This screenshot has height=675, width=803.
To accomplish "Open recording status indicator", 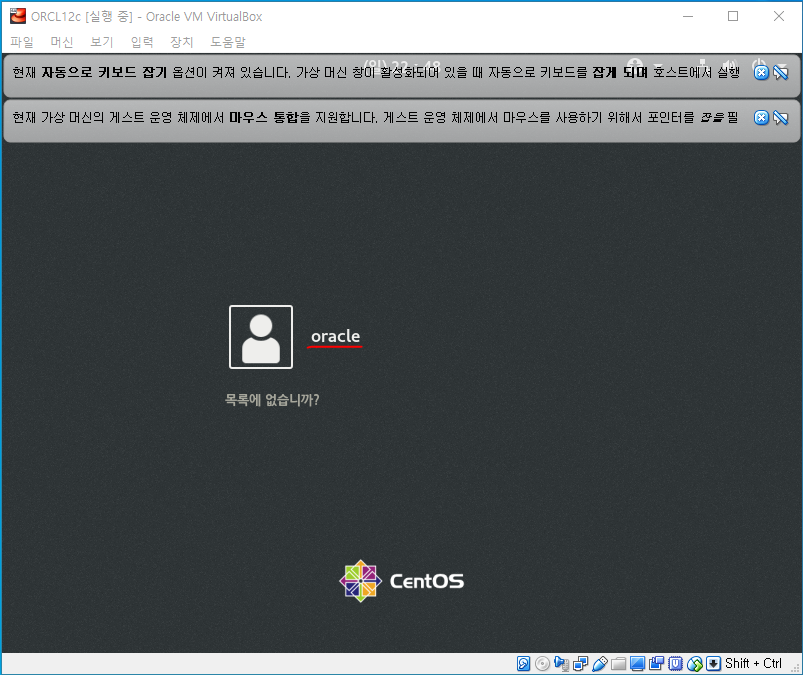I will (x=657, y=664).
